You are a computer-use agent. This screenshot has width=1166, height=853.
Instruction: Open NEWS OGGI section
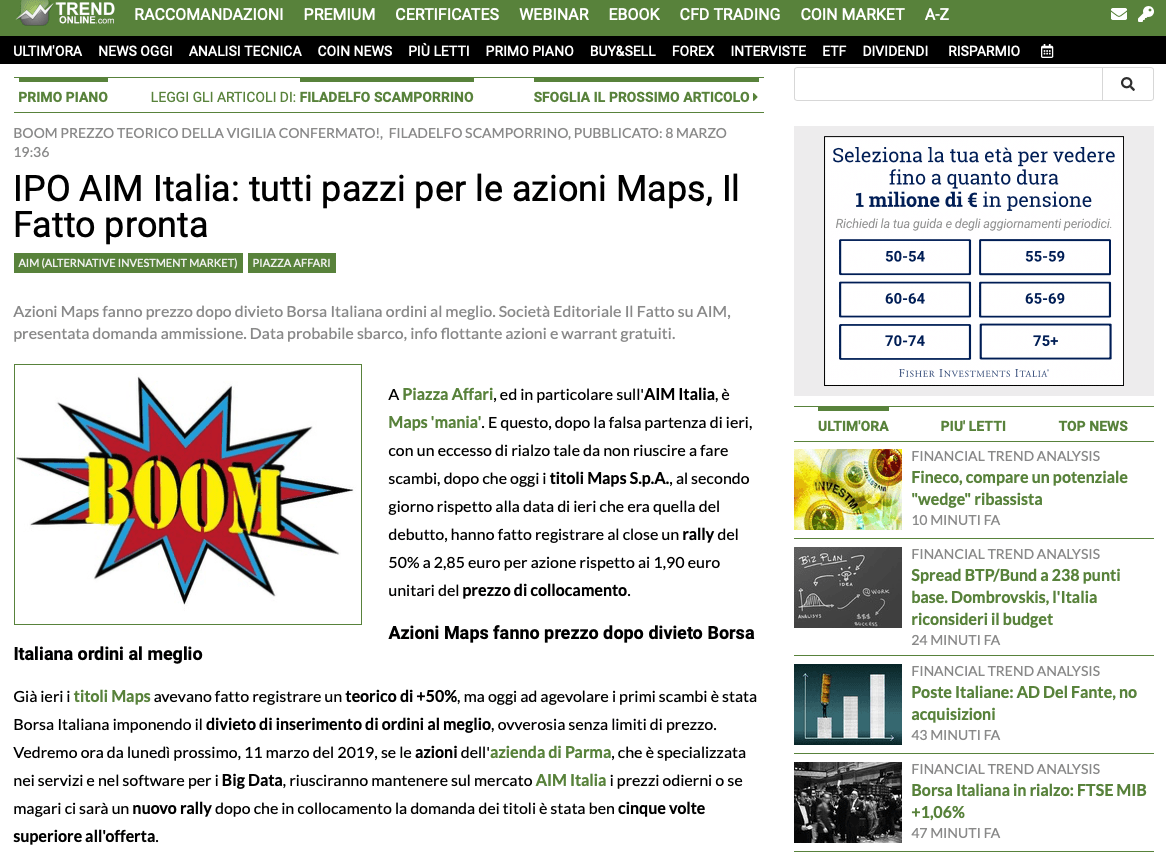pyautogui.click(x=135, y=51)
